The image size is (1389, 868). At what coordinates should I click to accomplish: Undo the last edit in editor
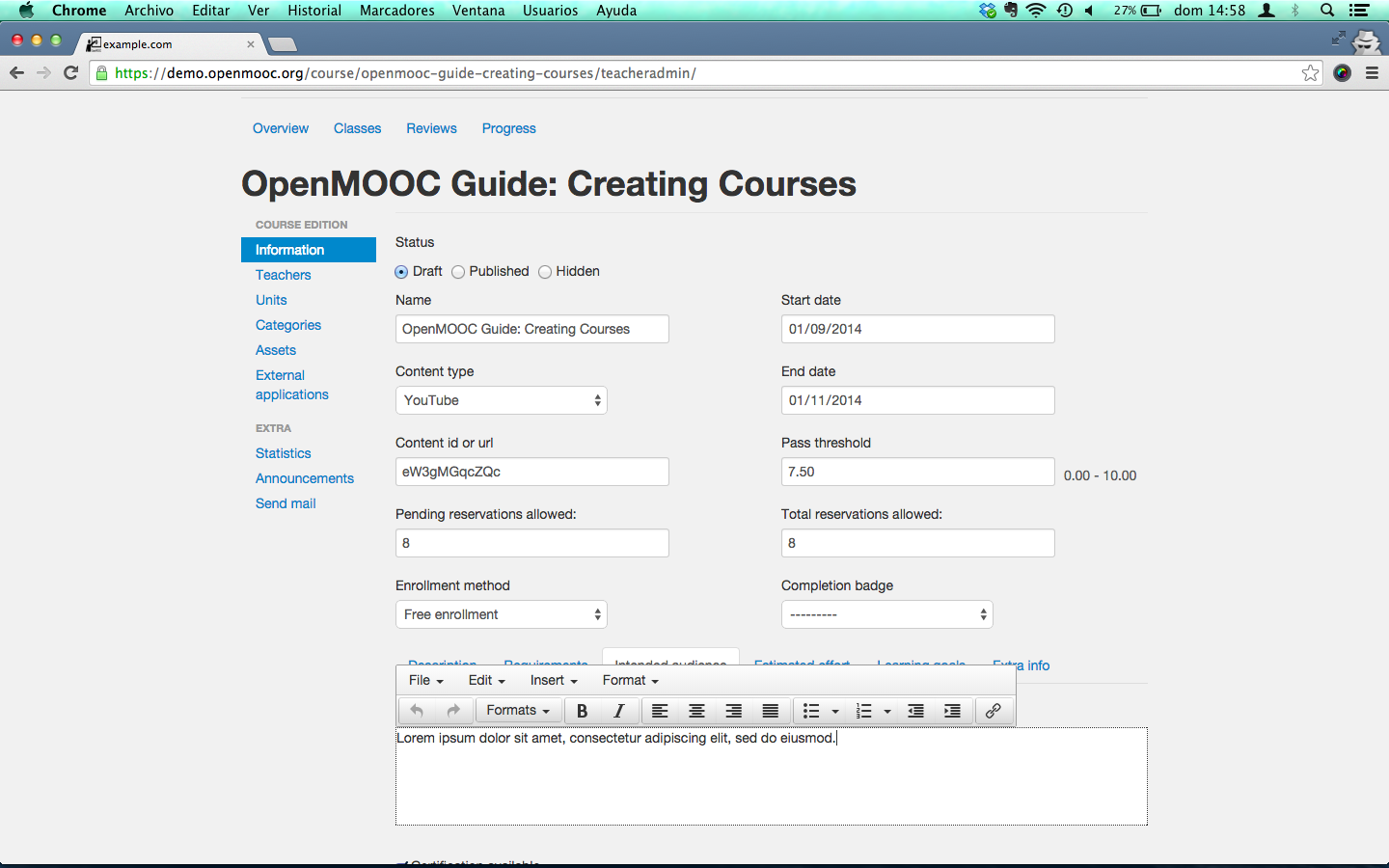tap(417, 711)
